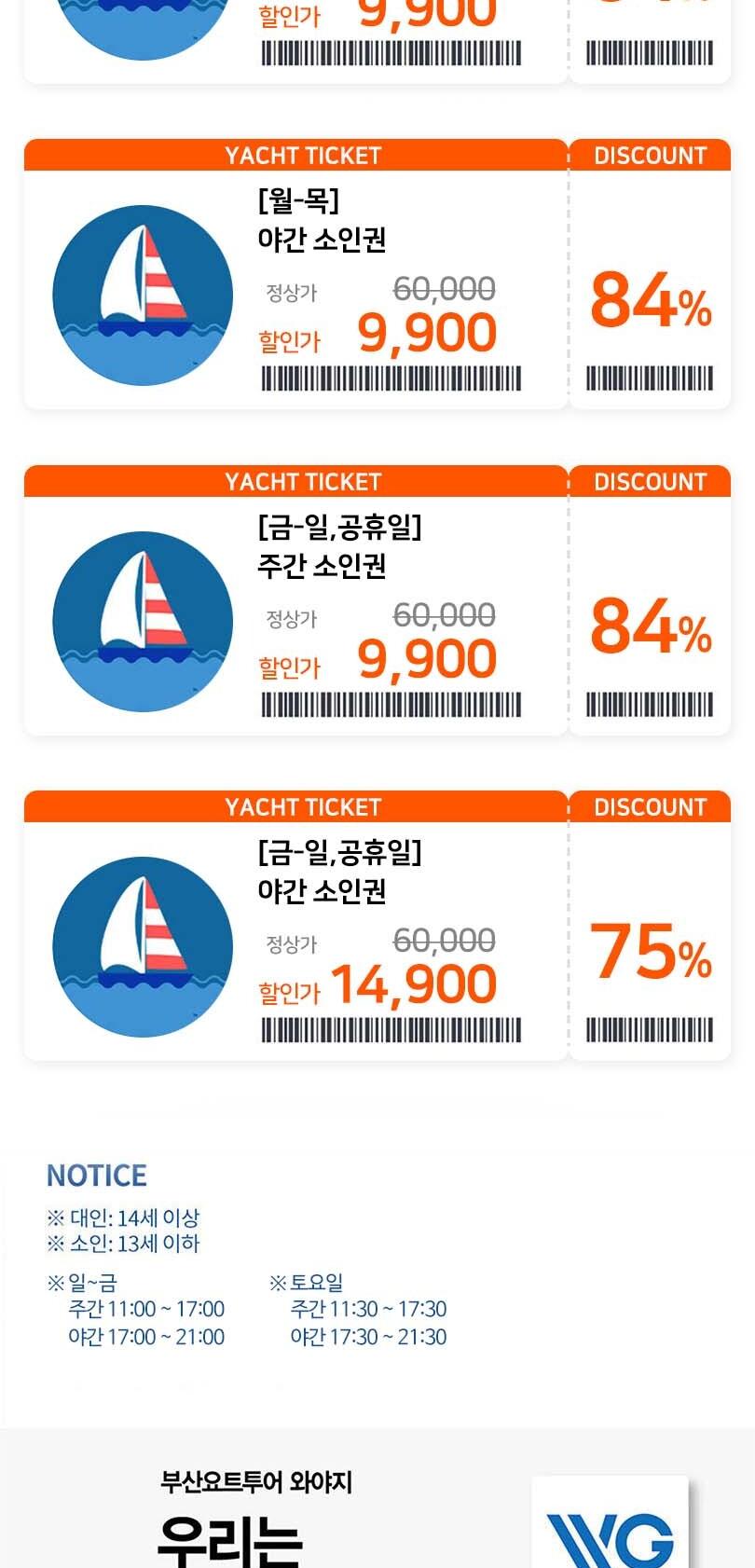Click the sailboat icon on Mon-Thu night ticket
The height and width of the screenshot is (1568, 755).
(143, 296)
